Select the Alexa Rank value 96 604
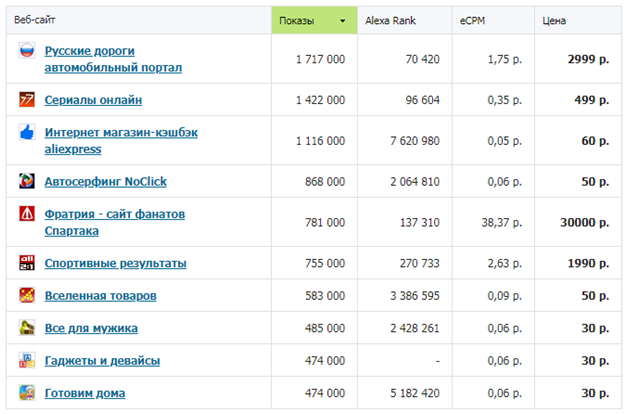 (423, 100)
